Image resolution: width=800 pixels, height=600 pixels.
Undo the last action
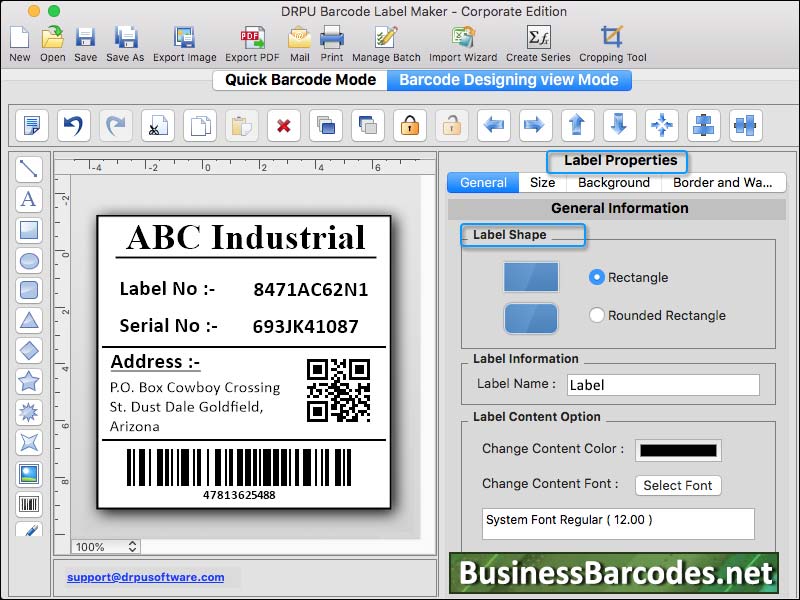pyautogui.click(x=72, y=125)
